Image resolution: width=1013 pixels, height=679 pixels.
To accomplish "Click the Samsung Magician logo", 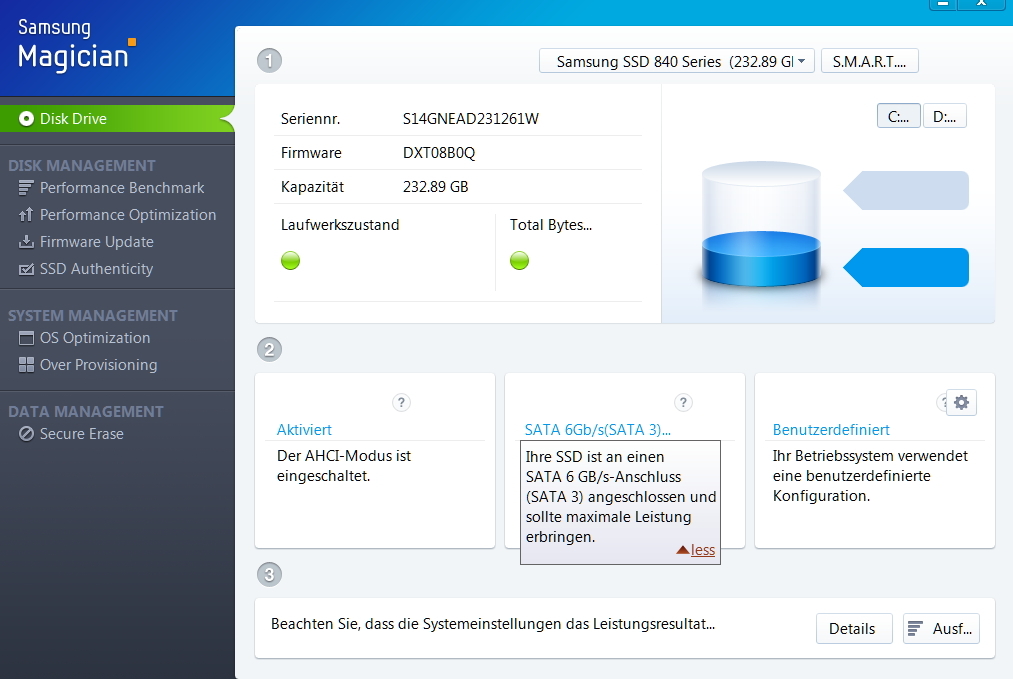I will [76, 44].
